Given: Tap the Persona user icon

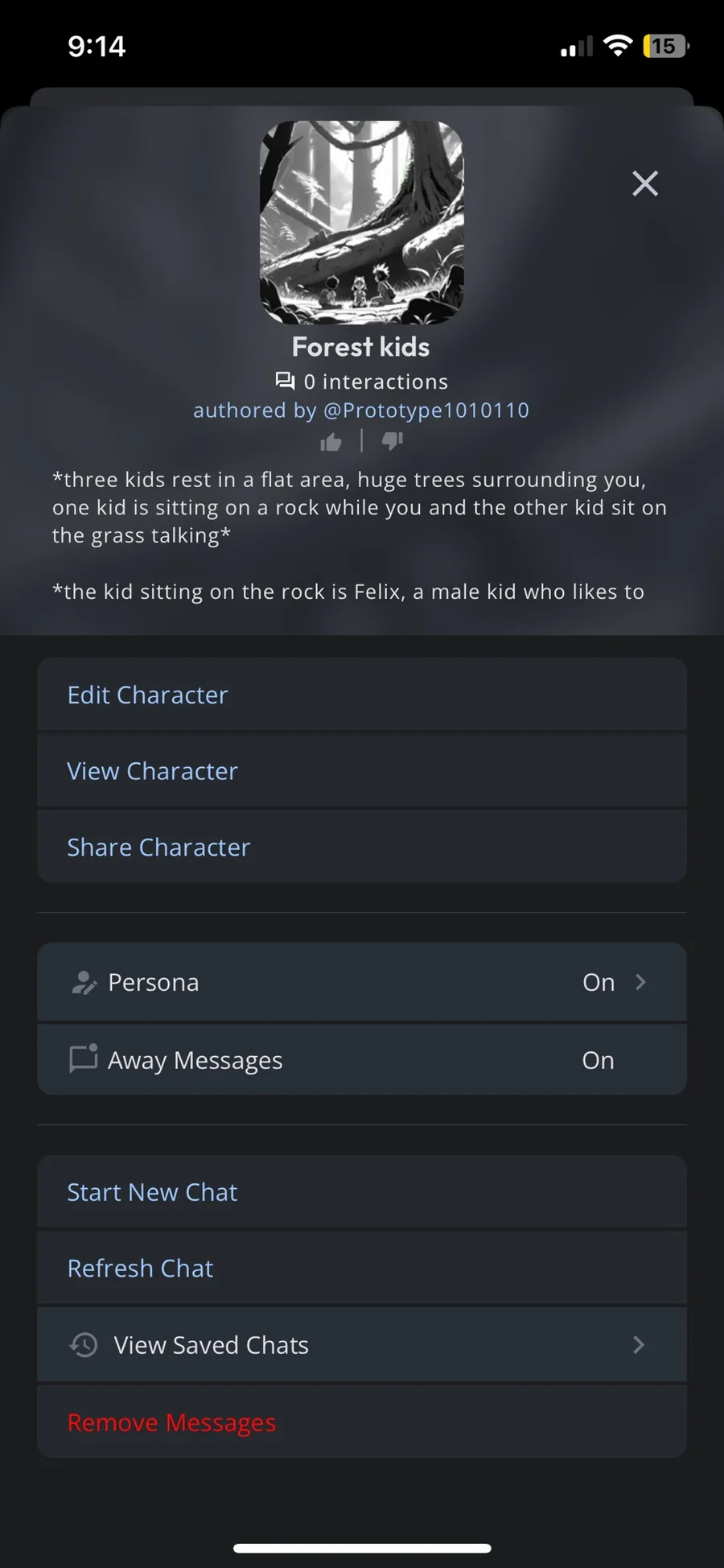Looking at the screenshot, I should pos(84,982).
